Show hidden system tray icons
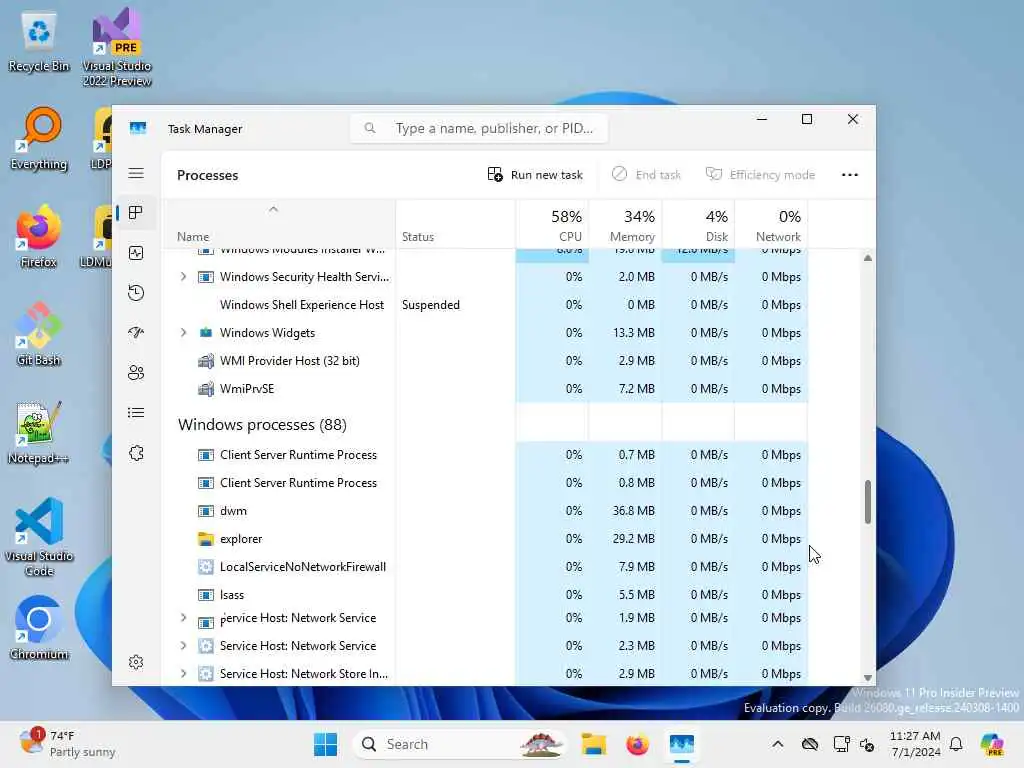Viewport: 1024px width, 768px height. click(x=777, y=744)
